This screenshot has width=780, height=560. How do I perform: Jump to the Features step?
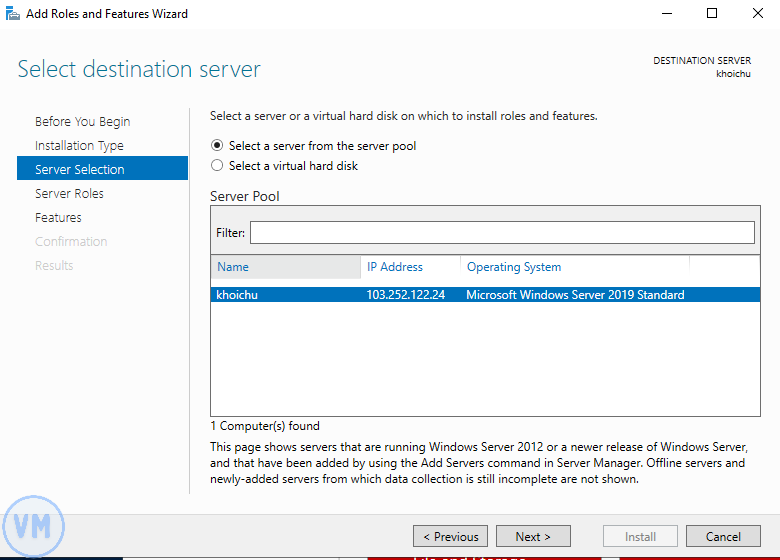(x=58, y=218)
